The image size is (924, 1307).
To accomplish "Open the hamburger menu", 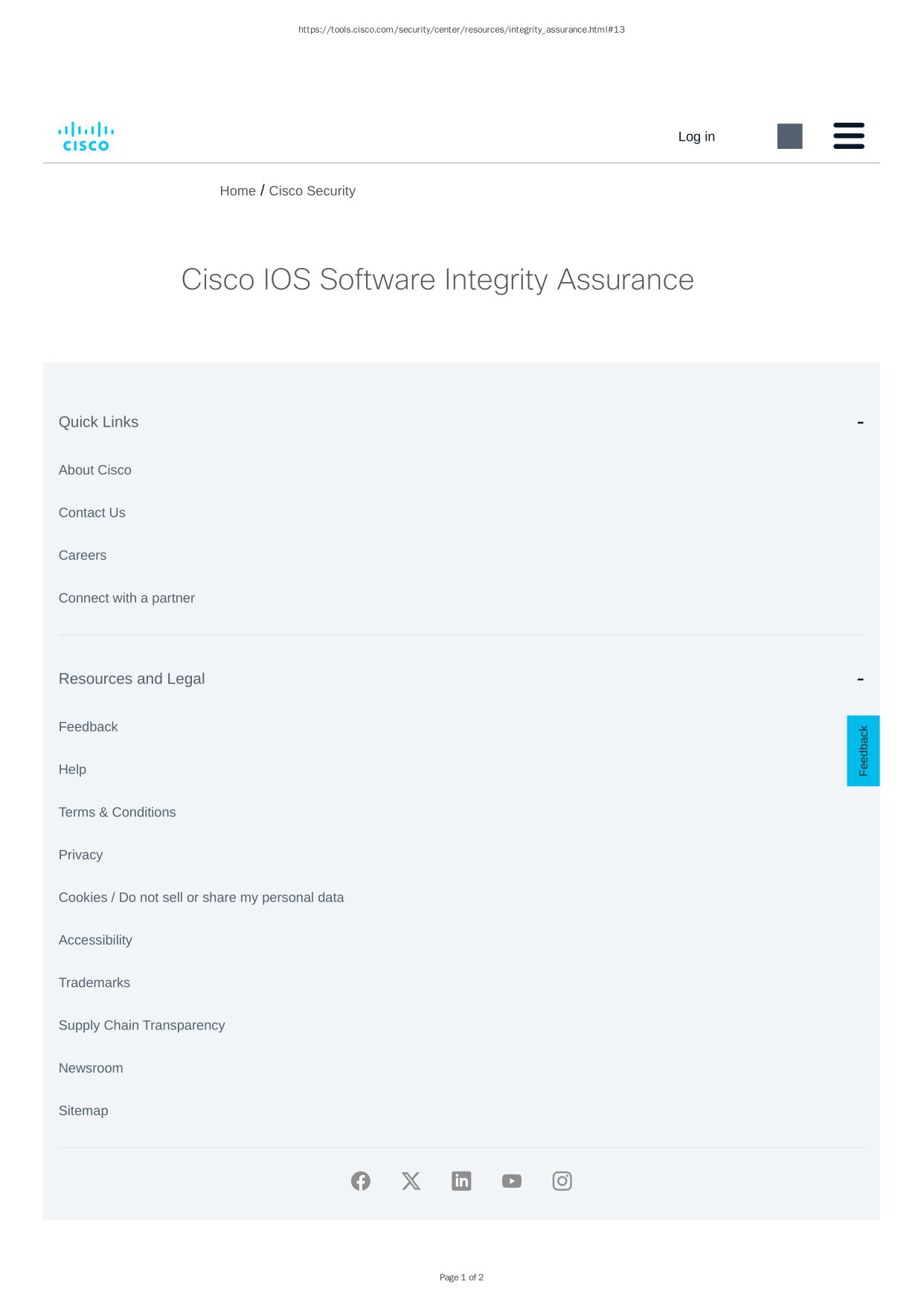I will [848, 136].
